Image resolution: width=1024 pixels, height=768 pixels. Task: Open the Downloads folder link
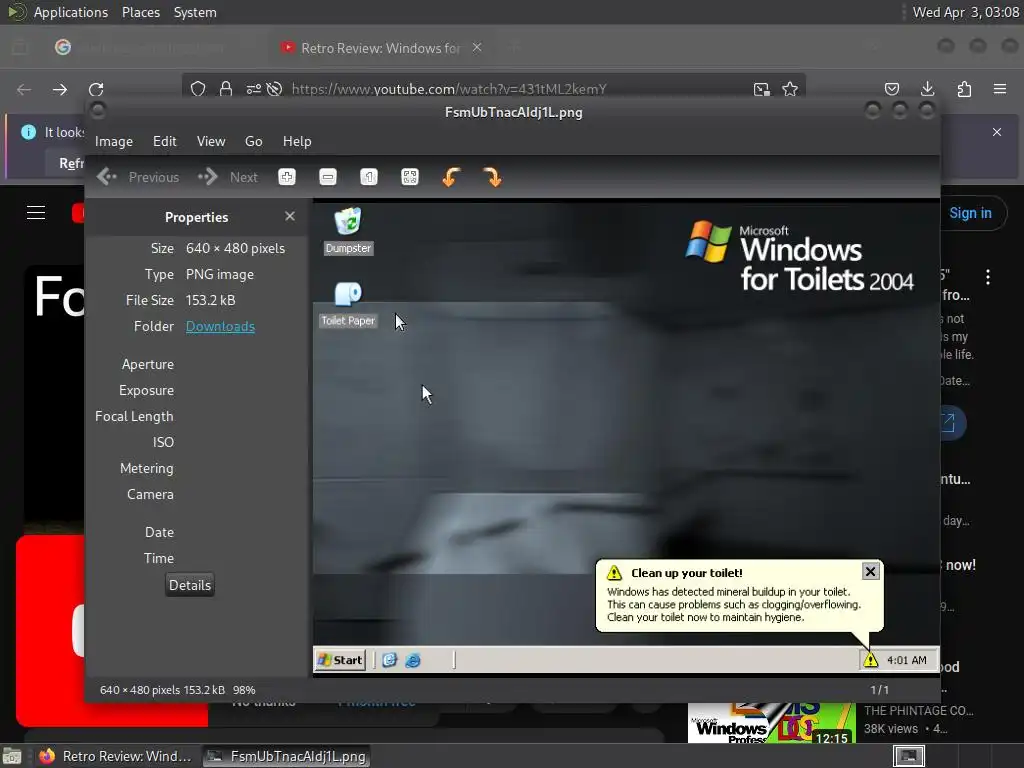coord(220,326)
